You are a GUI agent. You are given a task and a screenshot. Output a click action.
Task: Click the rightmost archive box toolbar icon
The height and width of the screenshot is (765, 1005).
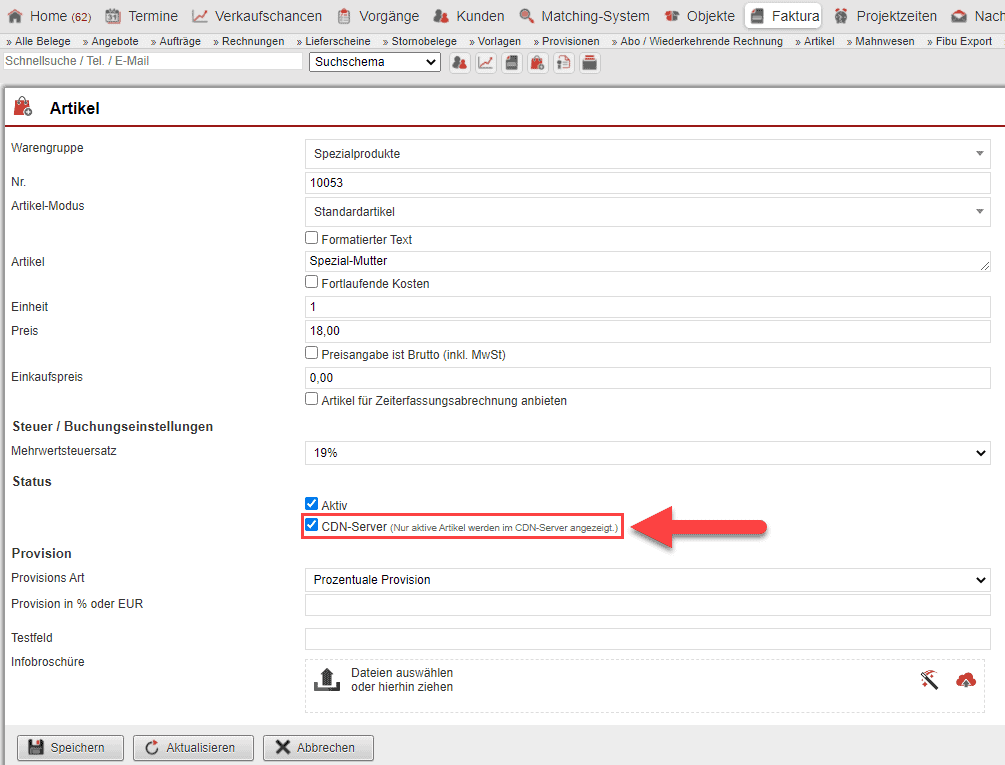tap(589, 62)
